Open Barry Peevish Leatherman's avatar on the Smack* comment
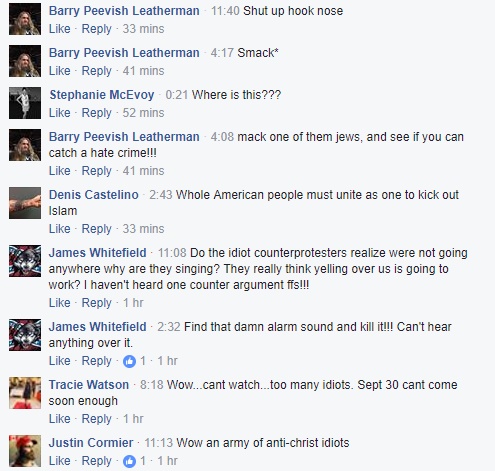This screenshot has height=471, width=495. 25,61
